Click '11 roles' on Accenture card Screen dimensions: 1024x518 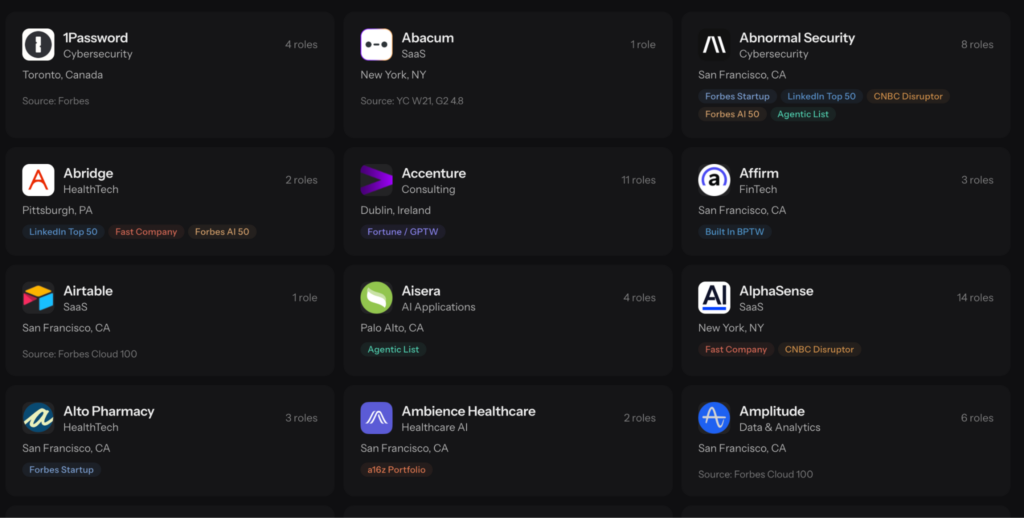(639, 180)
